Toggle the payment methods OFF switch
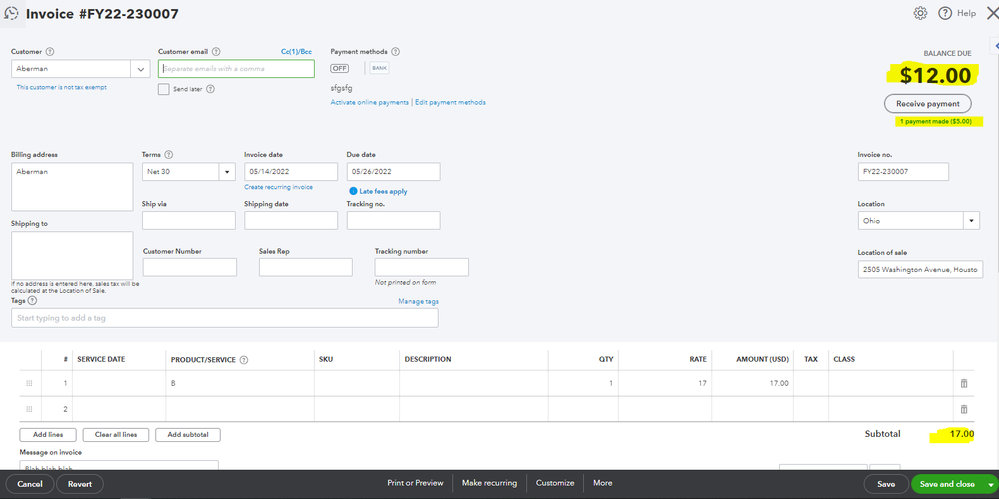 pos(340,68)
